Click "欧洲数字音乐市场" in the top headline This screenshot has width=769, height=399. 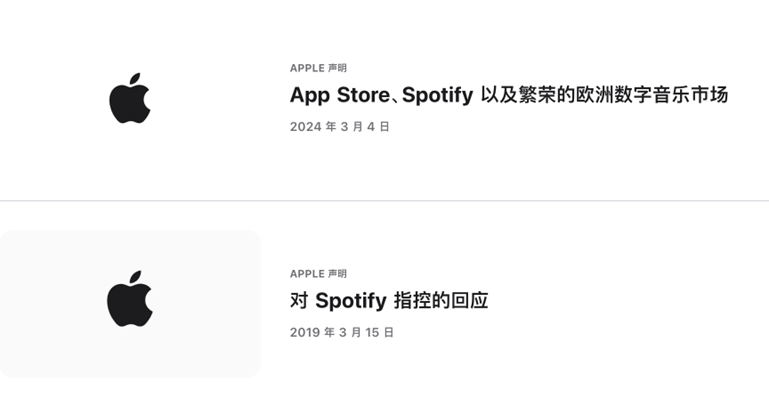click(x=652, y=95)
